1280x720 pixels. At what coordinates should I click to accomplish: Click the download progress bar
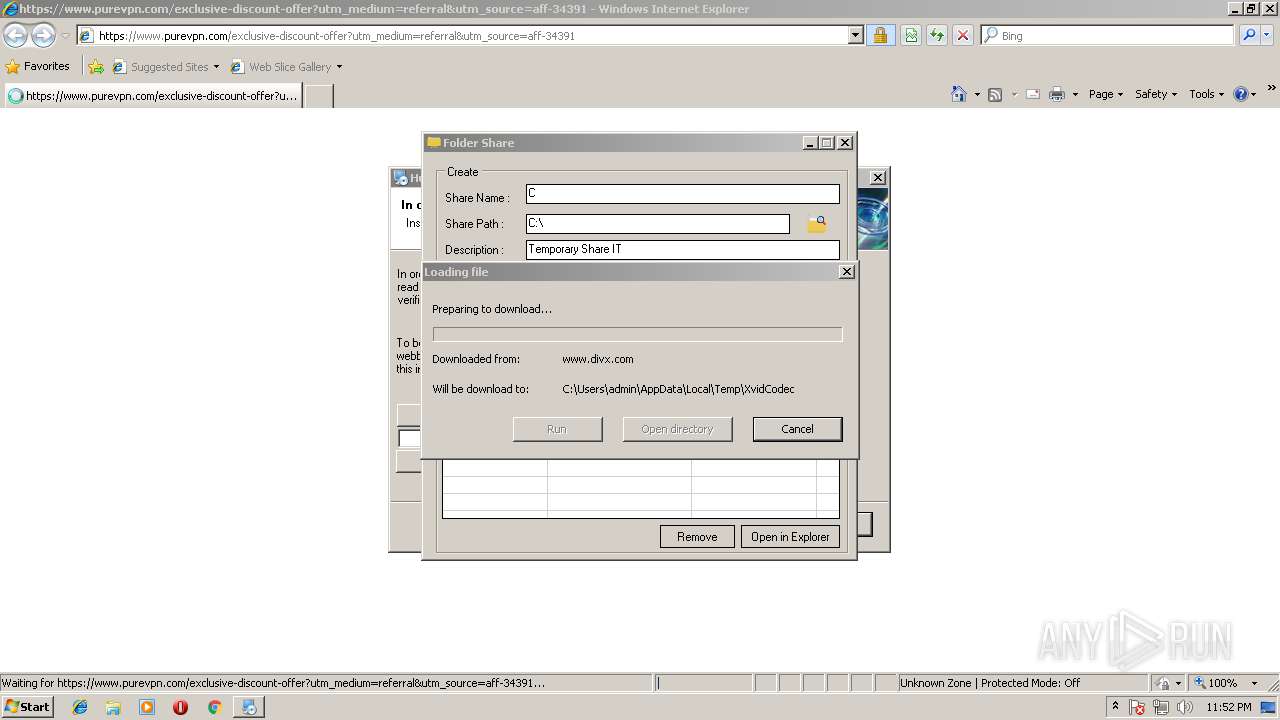(x=637, y=335)
